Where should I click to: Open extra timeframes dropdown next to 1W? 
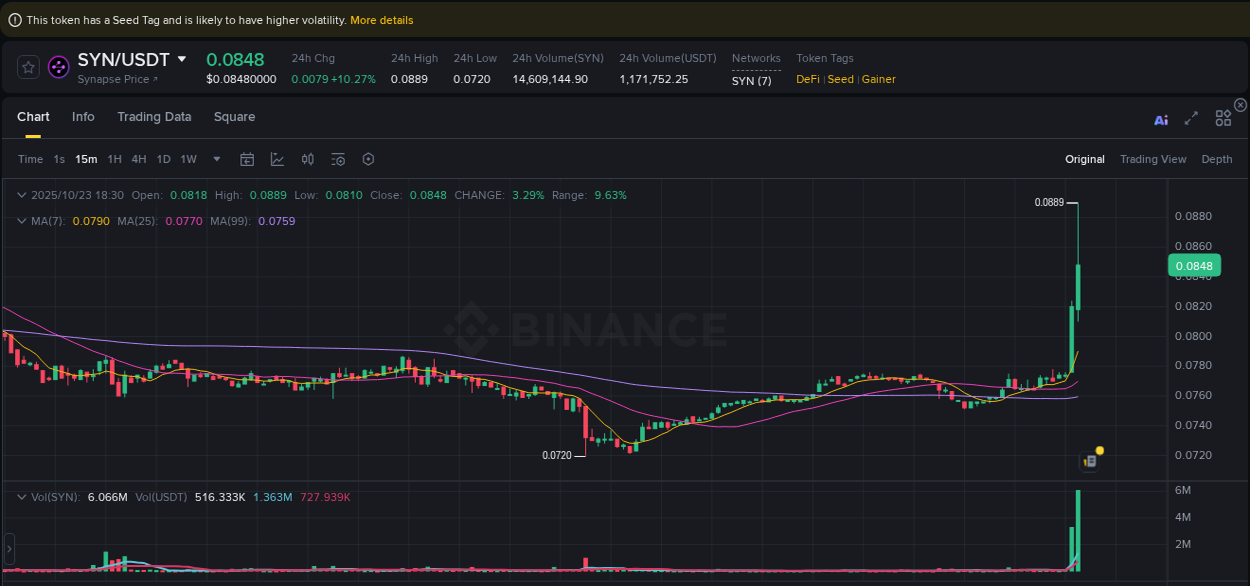coord(216,159)
